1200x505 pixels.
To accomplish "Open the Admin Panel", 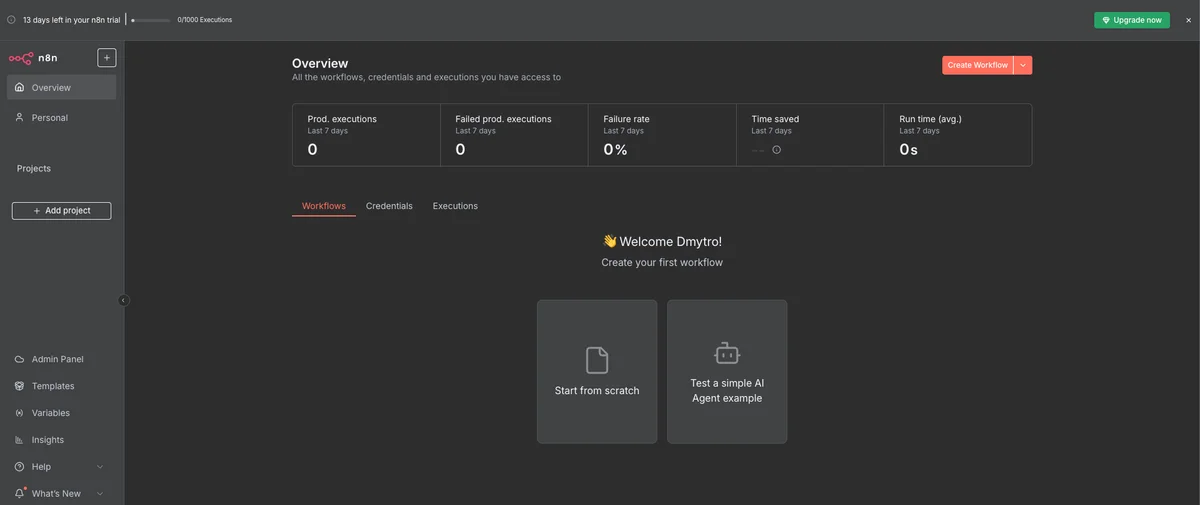I will (x=61, y=359).
